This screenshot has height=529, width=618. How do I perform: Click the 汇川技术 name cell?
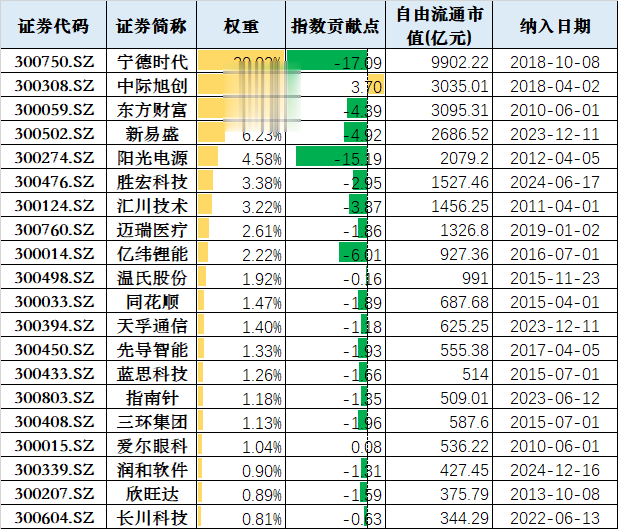[x=152, y=206]
